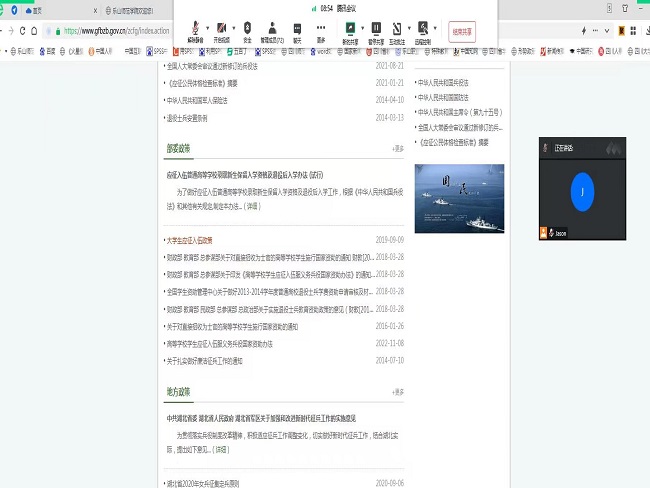Open 部委政策 section heading
This screenshot has width=650, height=488.
[178, 148]
